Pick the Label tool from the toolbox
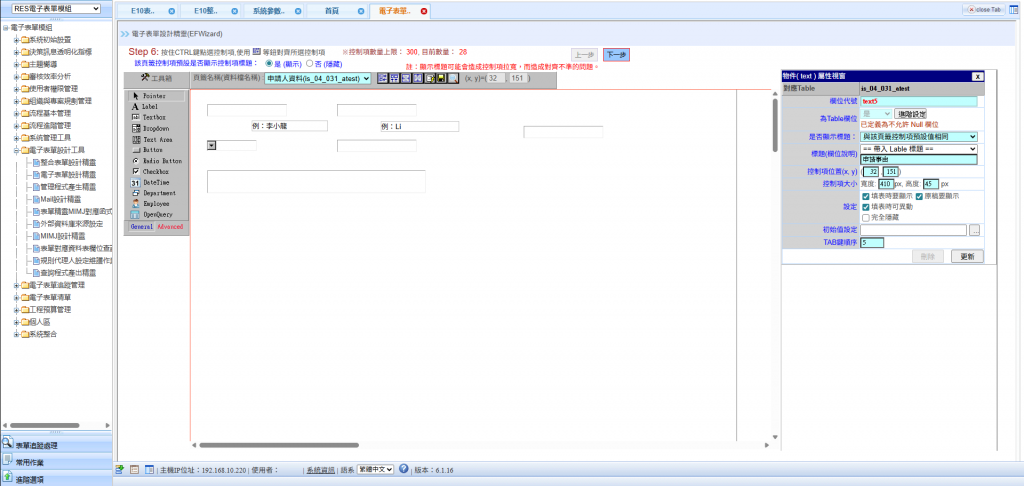The width and height of the screenshot is (1024, 486). coord(145,106)
